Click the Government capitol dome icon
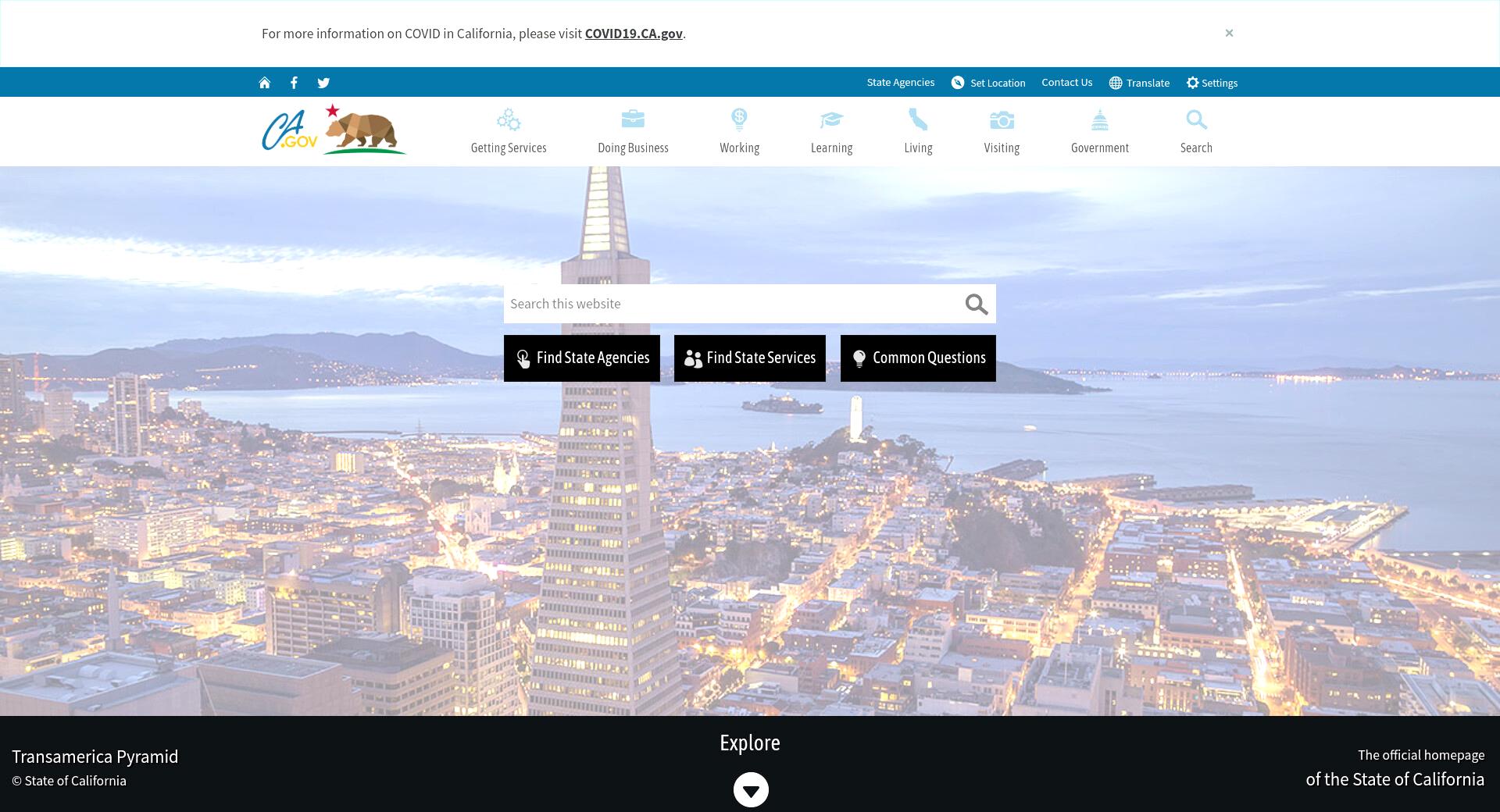The width and height of the screenshot is (1500, 812). tap(1100, 119)
